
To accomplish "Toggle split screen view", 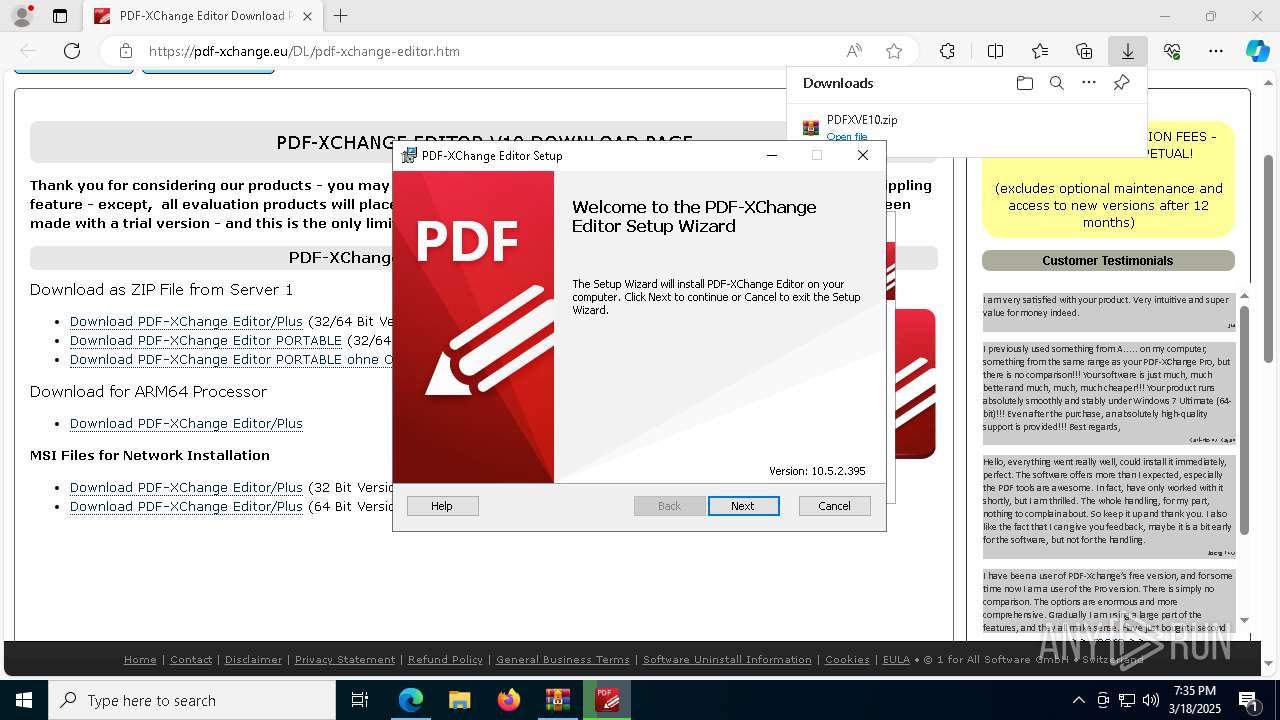I will tap(995, 51).
